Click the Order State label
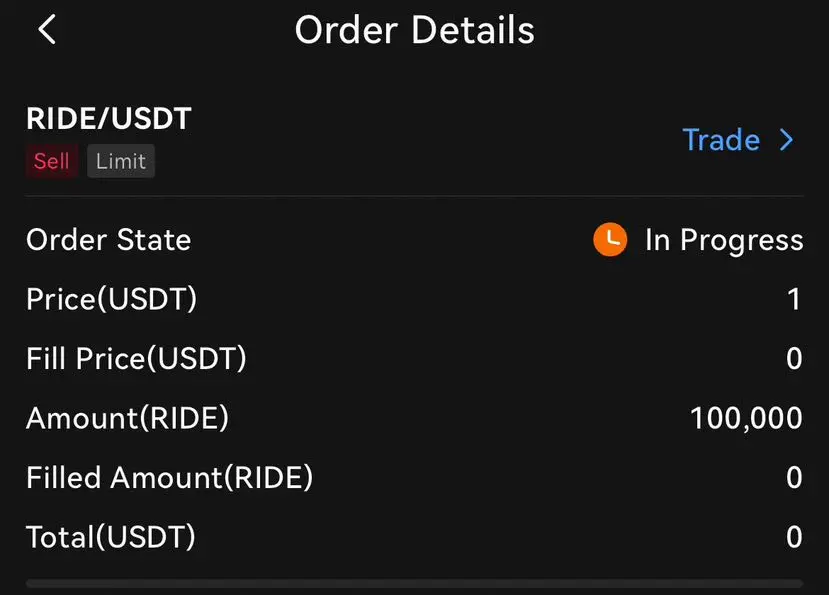 [x=108, y=240]
